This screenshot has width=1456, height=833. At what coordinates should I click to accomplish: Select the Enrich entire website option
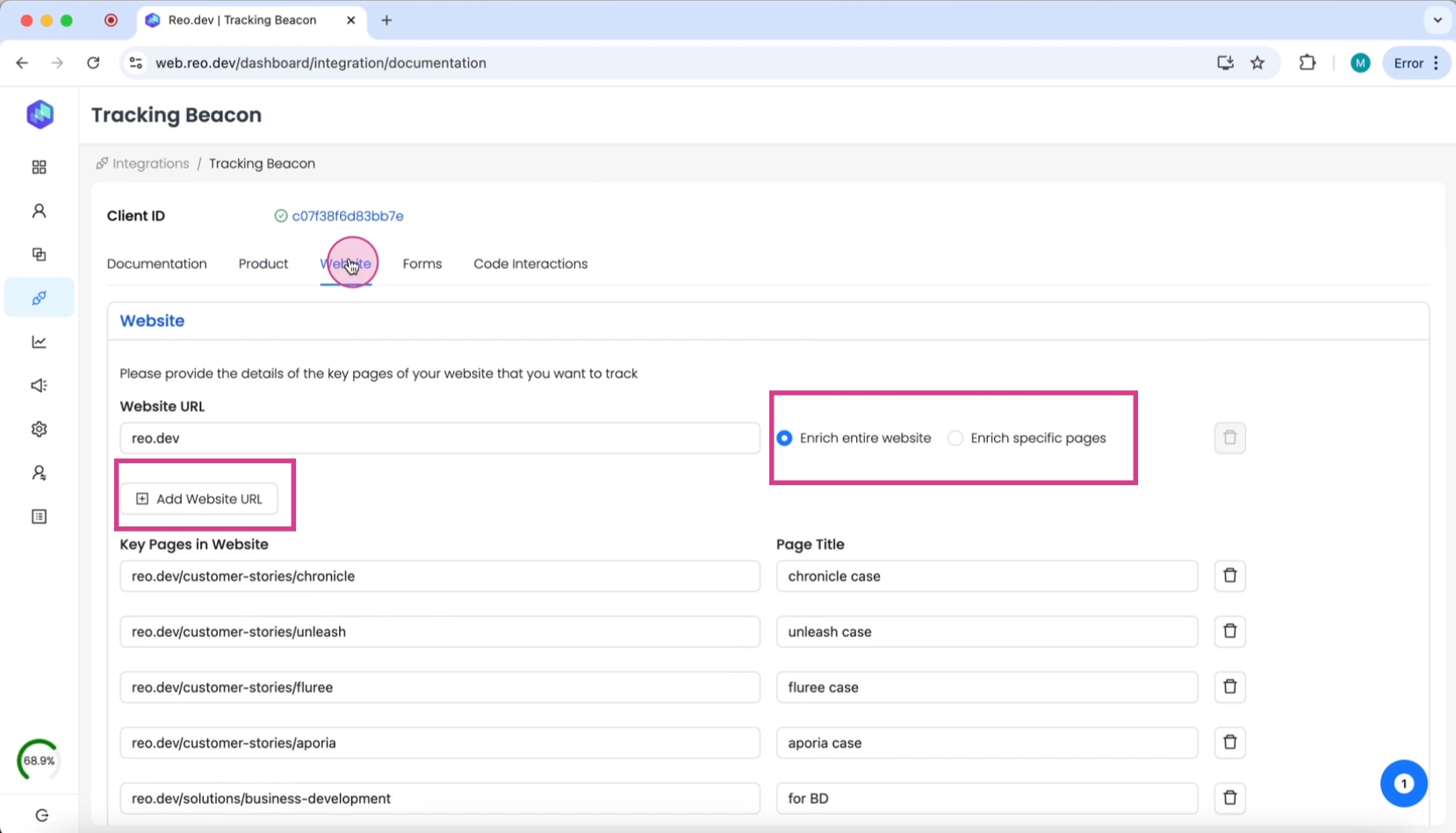pos(785,438)
